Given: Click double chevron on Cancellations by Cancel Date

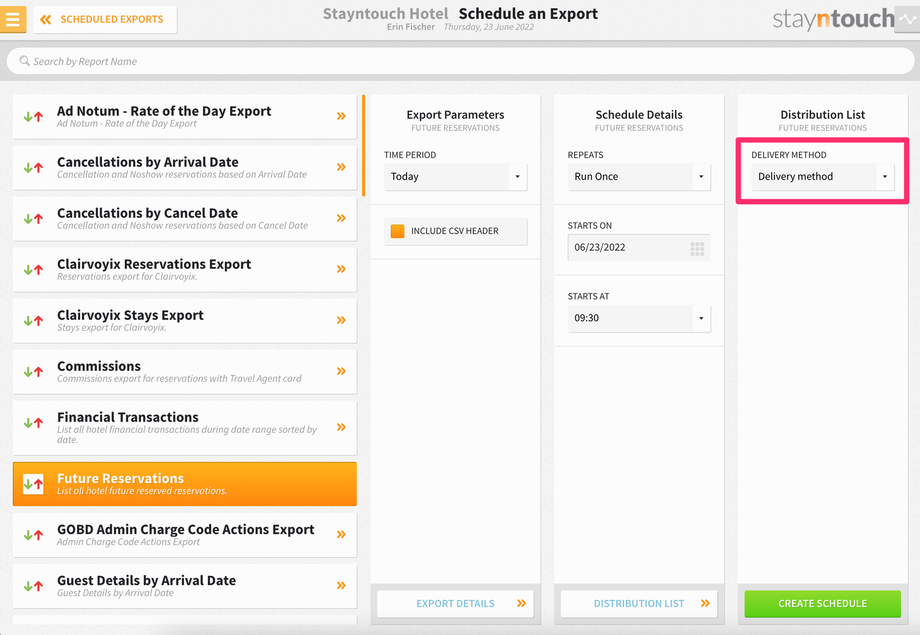Looking at the screenshot, I should (341, 218).
